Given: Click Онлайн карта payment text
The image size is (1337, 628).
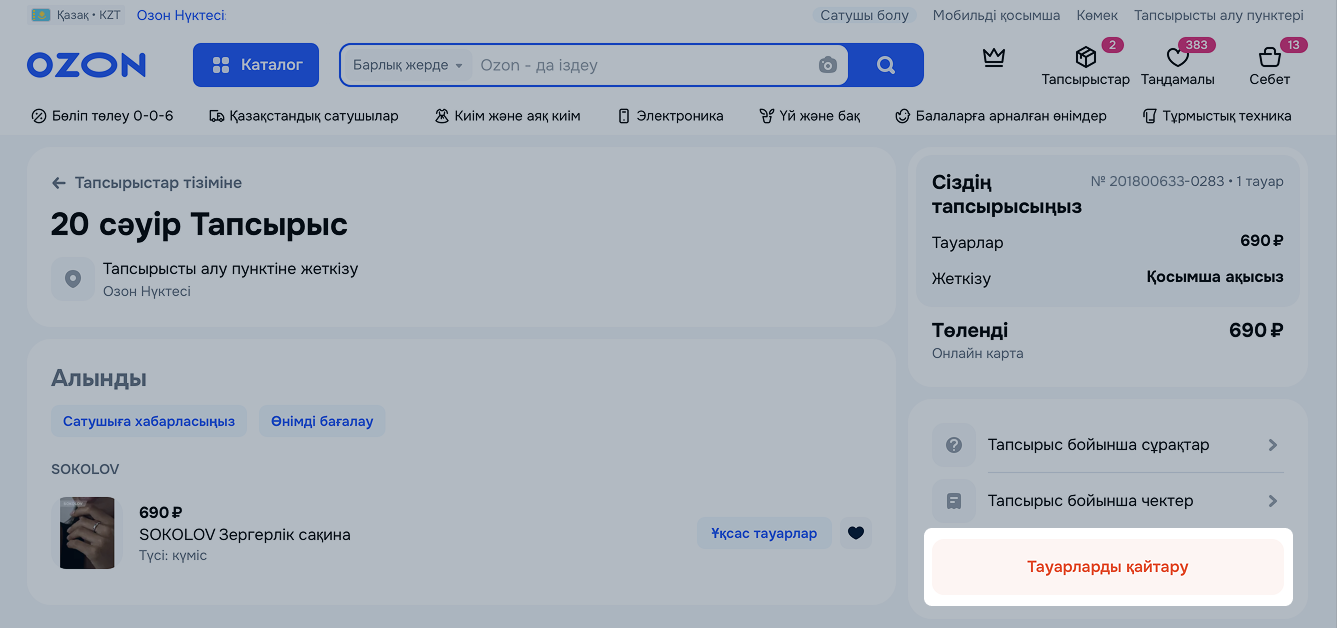Looking at the screenshot, I should tap(978, 353).
